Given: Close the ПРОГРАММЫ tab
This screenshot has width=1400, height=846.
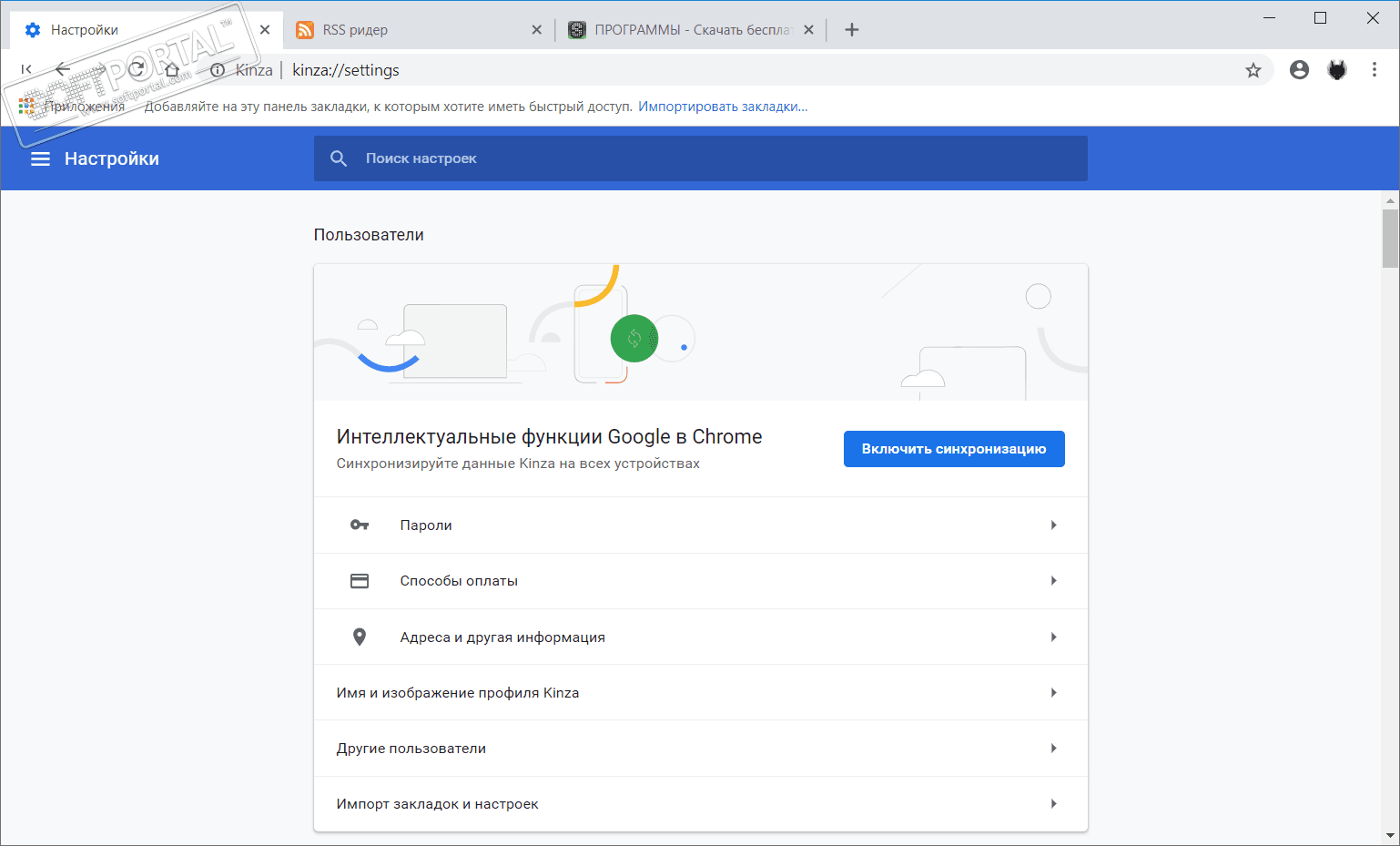Looking at the screenshot, I should (x=808, y=30).
